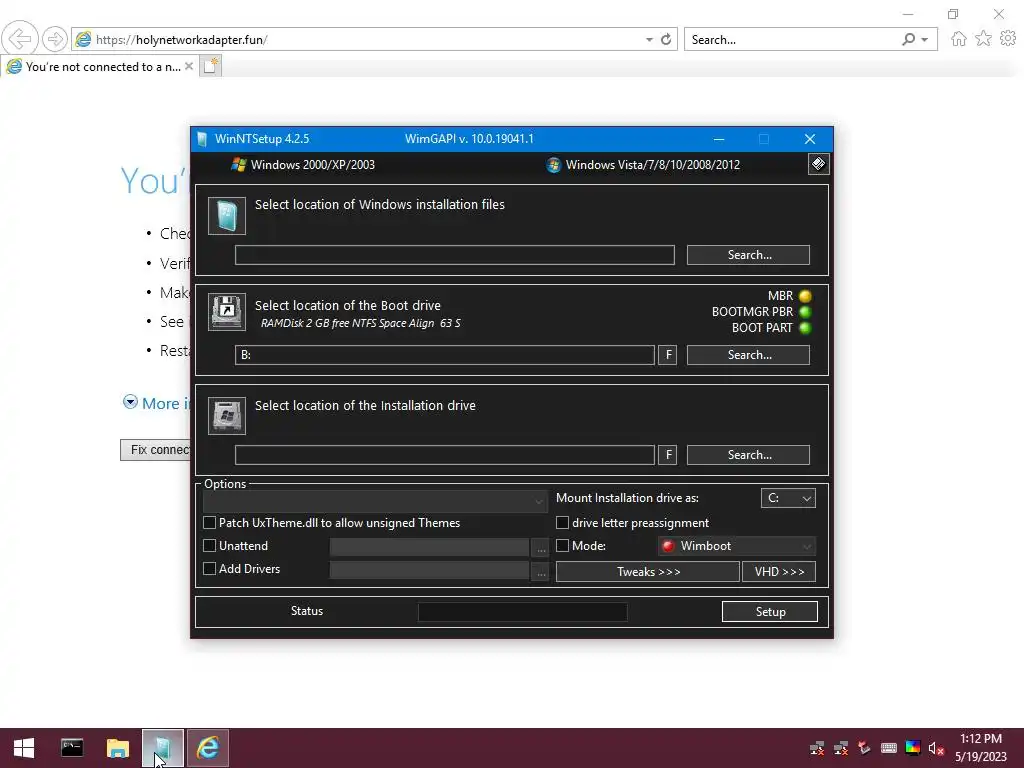The width and height of the screenshot is (1024, 768).
Task: Browse for Unattend file with ellipsis button
Action: coord(541,547)
